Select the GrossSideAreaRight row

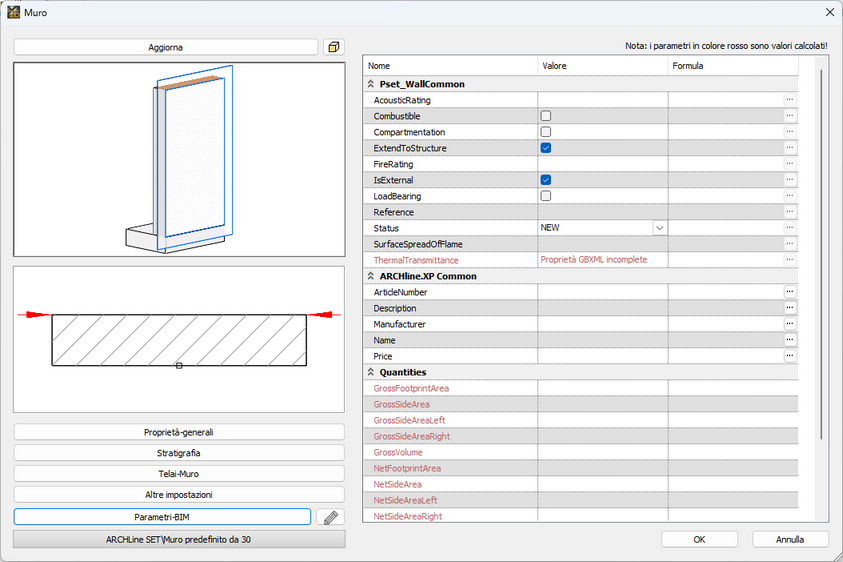(581, 436)
